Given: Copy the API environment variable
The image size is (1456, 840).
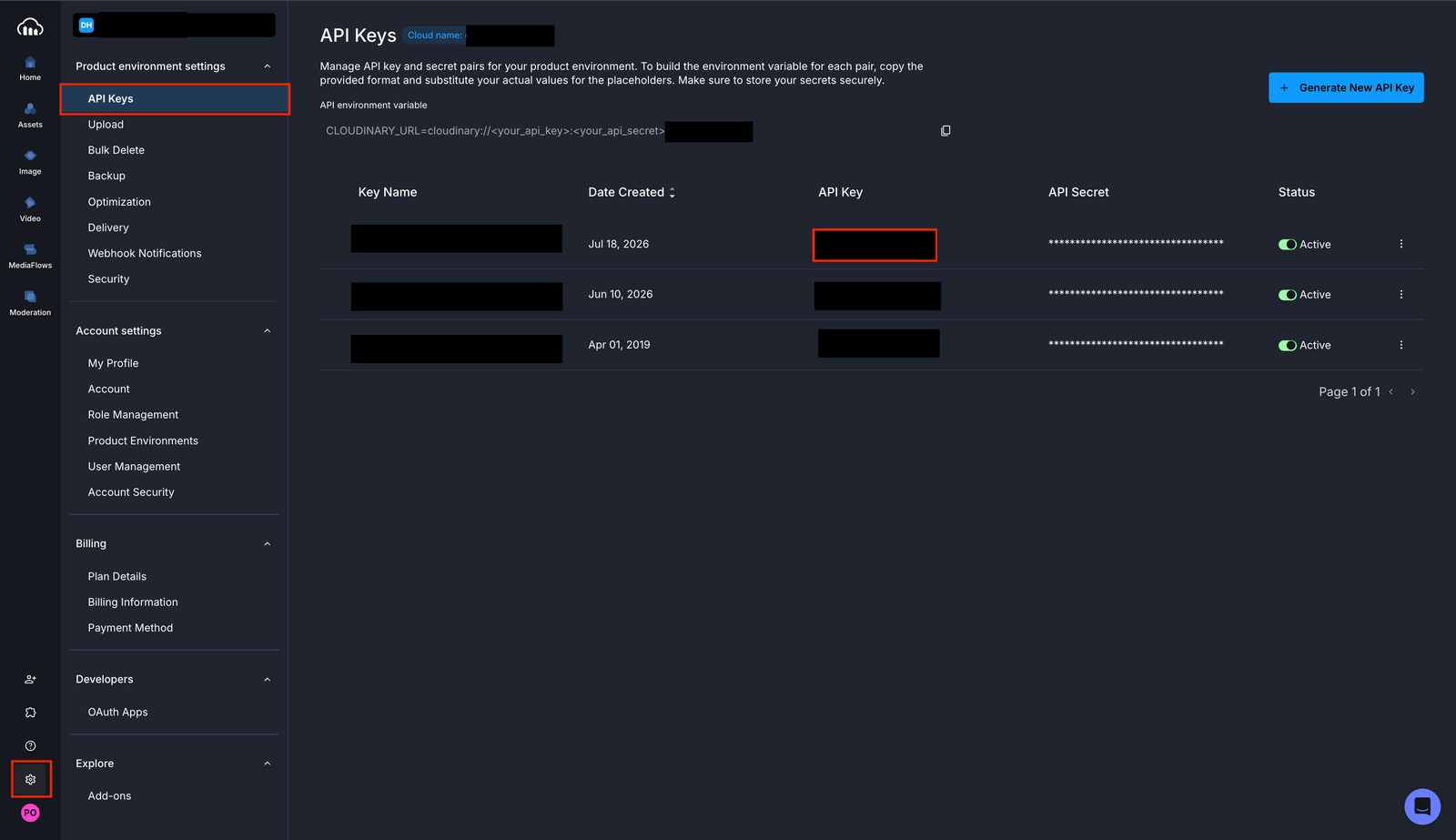Looking at the screenshot, I should [945, 131].
